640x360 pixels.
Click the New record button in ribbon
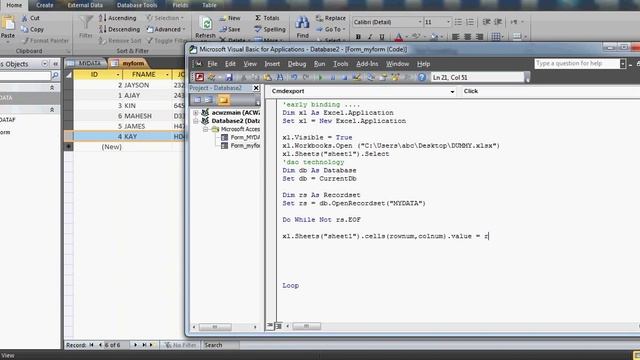tap(230, 18)
